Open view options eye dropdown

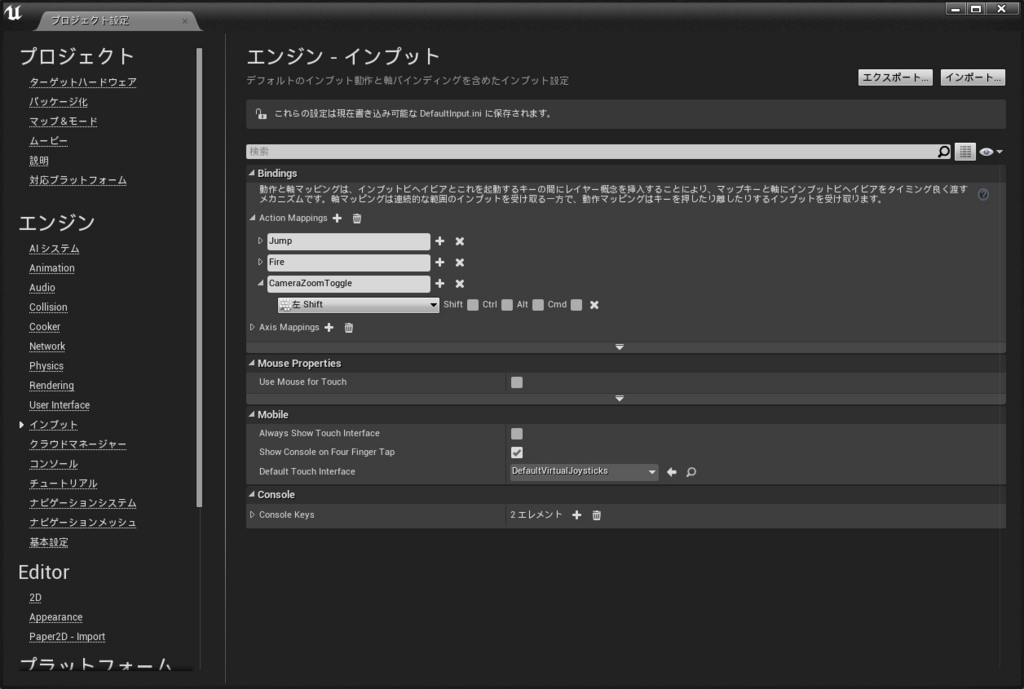[991, 152]
